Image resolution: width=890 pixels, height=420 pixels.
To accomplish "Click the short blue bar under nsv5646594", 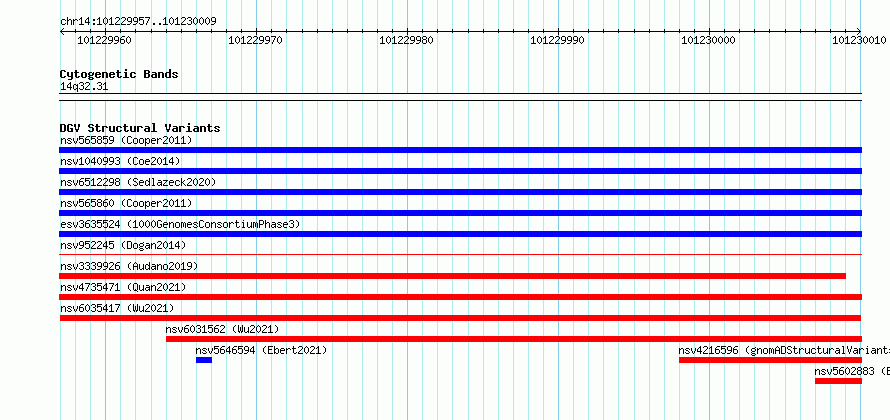I will 204,360.
